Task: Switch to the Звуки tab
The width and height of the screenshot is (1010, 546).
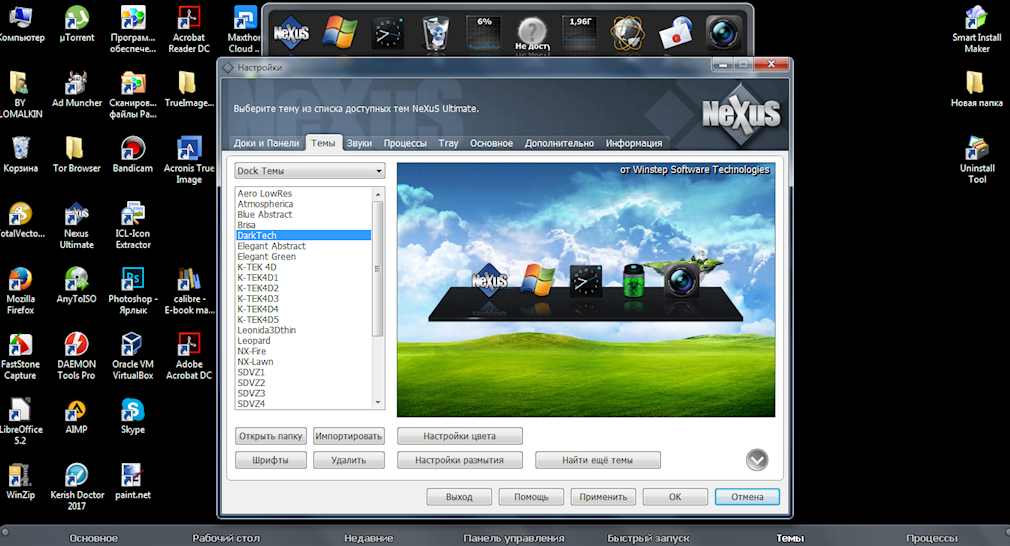Action: click(359, 143)
